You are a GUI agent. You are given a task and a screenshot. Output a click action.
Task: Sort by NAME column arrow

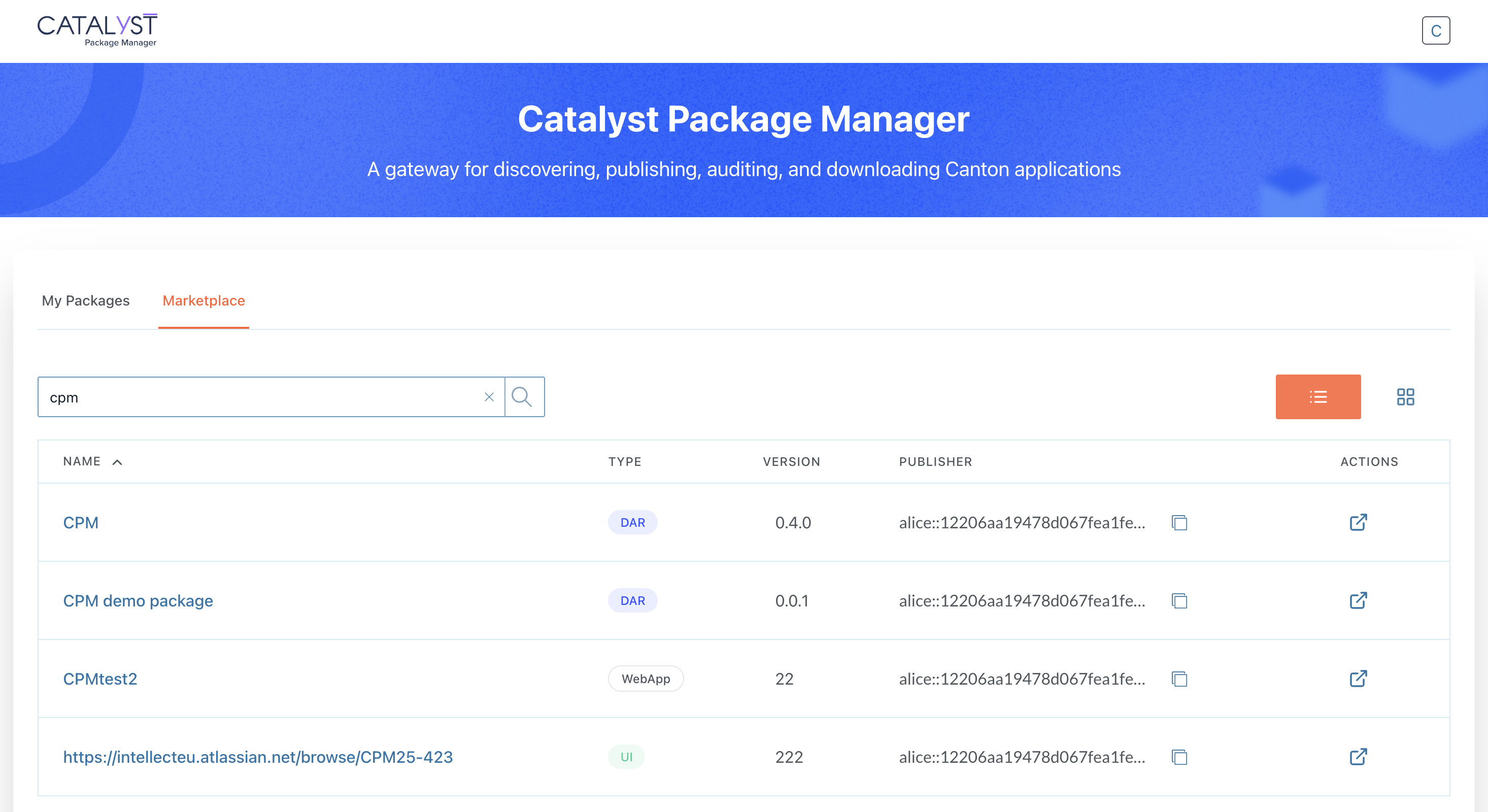pyautogui.click(x=117, y=462)
